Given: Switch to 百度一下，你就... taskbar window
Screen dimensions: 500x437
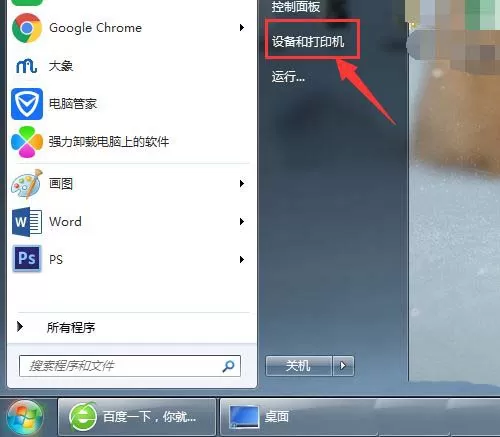Looking at the screenshot, I should click(137, 417).
